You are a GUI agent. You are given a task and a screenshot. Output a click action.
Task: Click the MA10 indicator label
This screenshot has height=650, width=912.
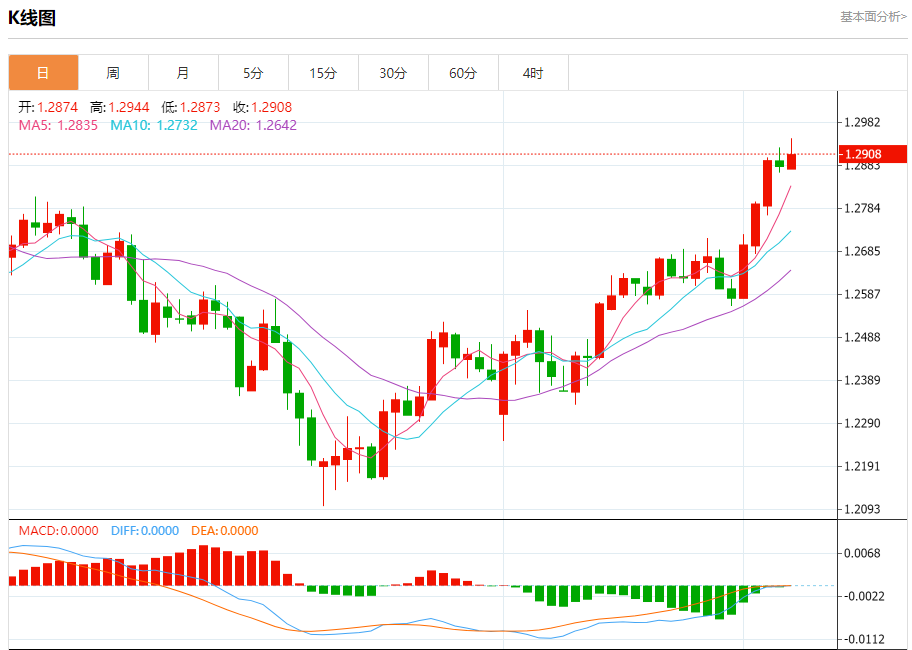(x=154, y=125)
